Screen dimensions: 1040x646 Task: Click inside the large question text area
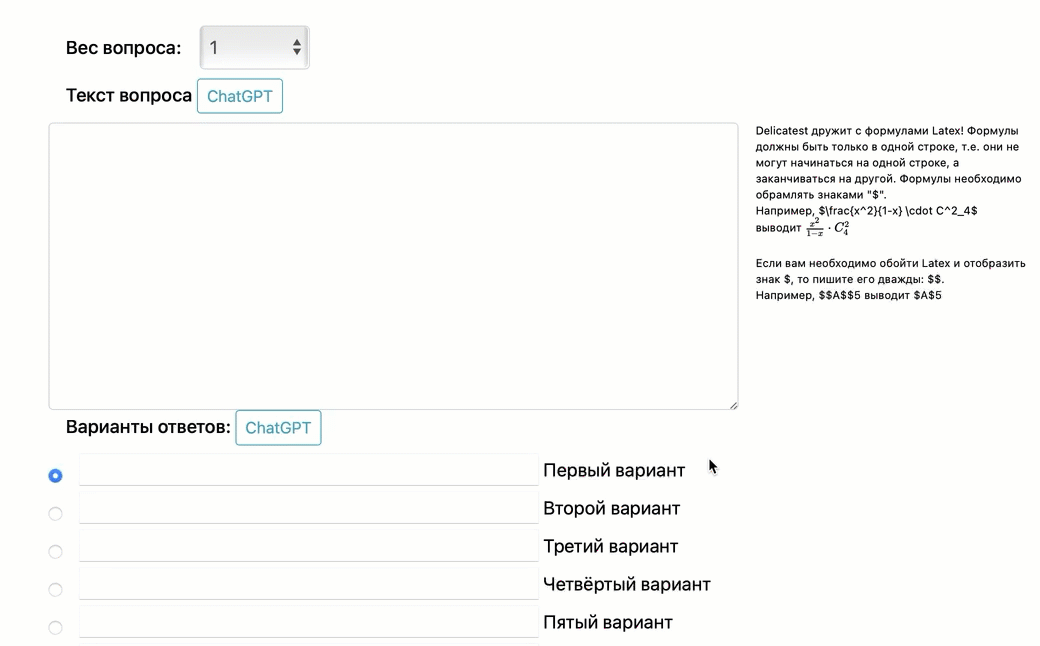point(393,266)
